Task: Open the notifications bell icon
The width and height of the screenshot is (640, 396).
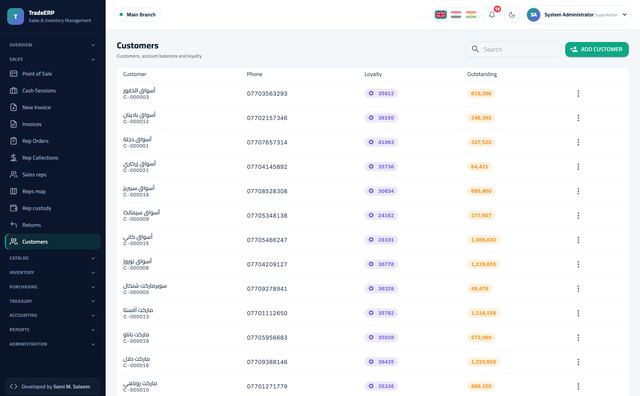Action: [x=492, y=15]
